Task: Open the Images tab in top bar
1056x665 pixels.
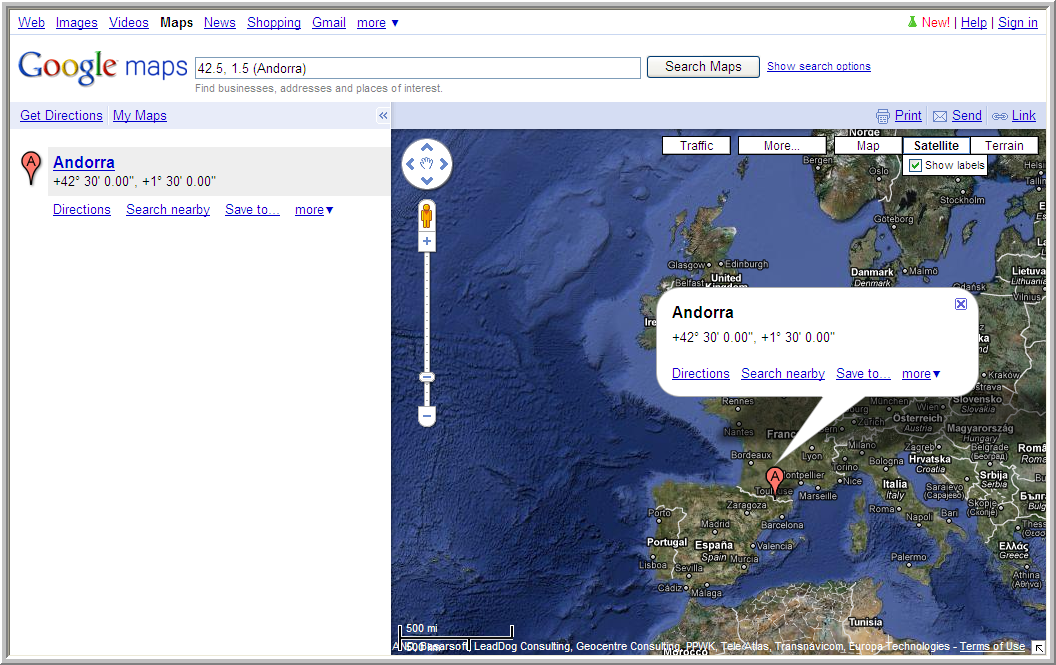Action: (x=77, y=23)
